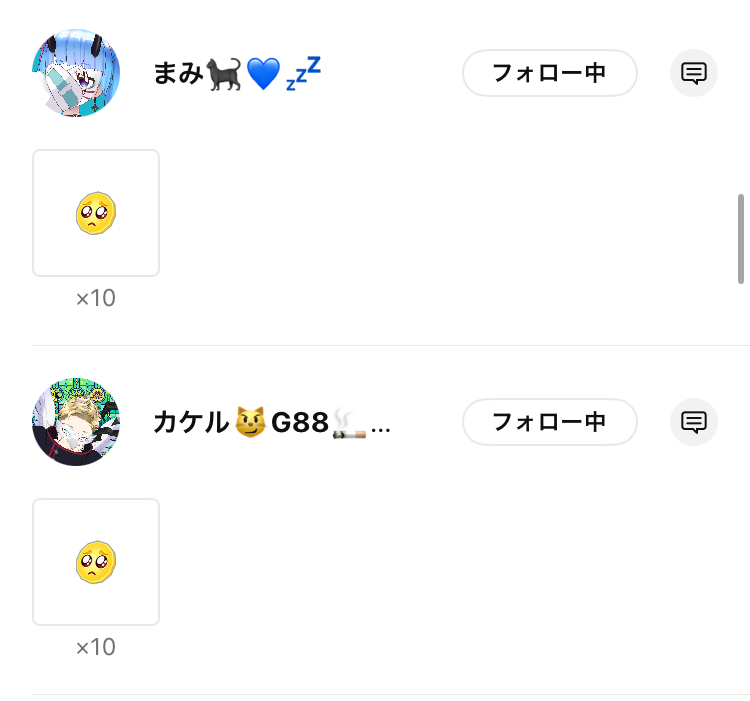
Task: Open まみ's blue-haired avatar profile
Action: point(76,73)
